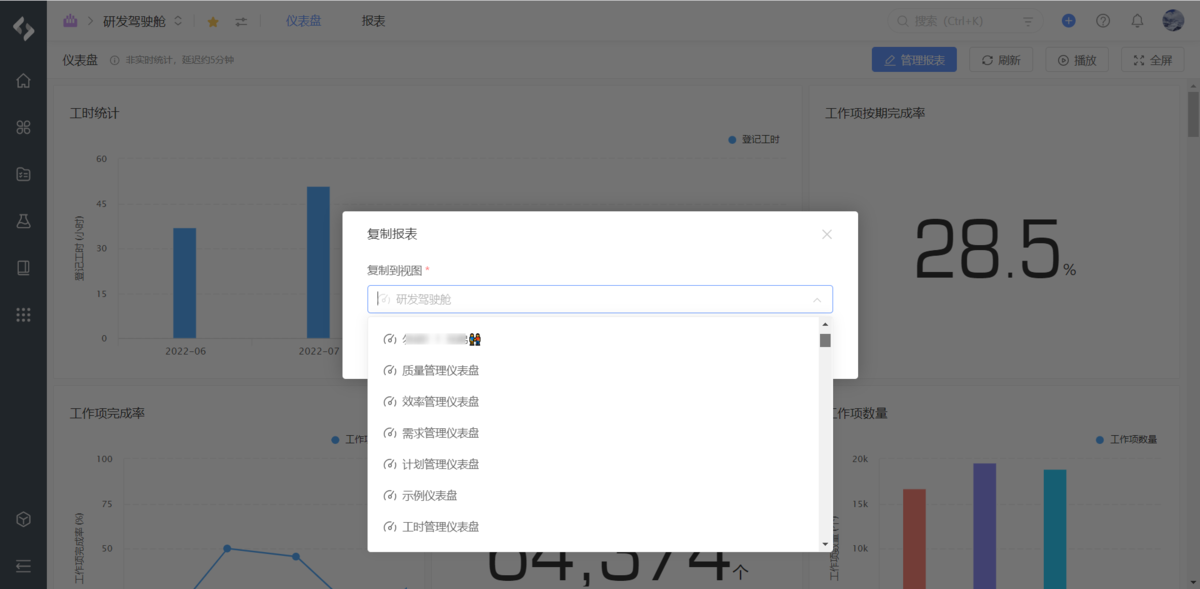Click the 全屏 button
The image size is (1200, 589).
pyautogui.click(x=1153, y=60)
